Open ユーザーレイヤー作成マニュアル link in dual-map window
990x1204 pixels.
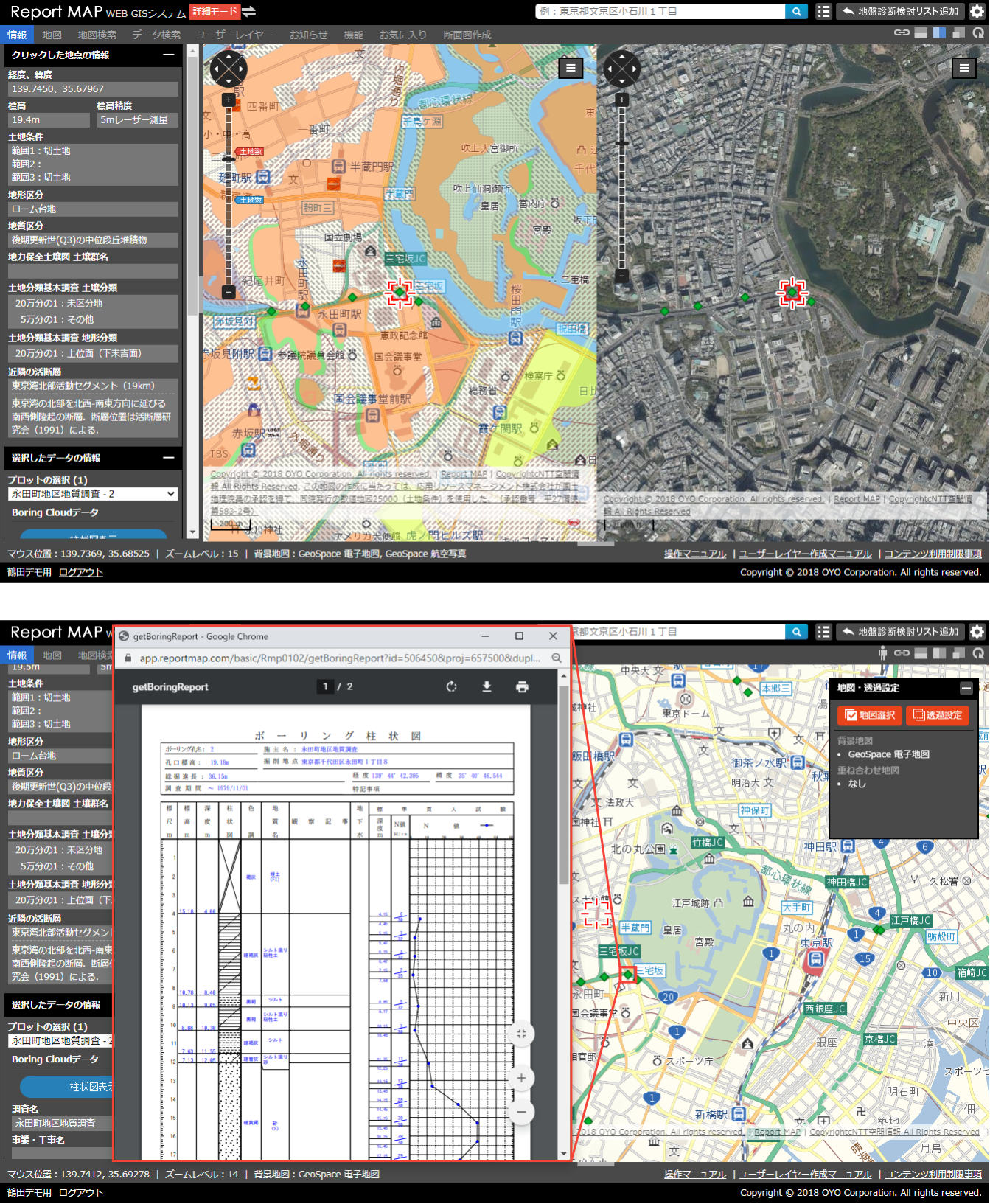tap(805, 554)
